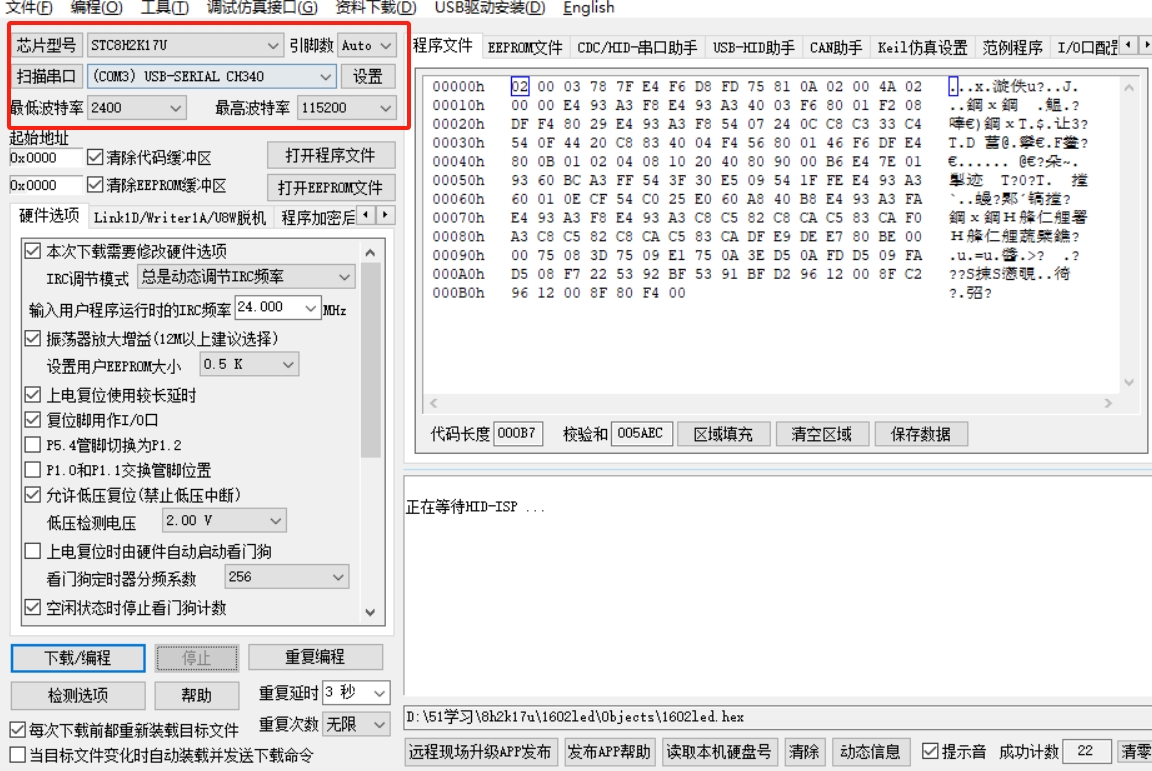Open the 重复延时 3 秒 dropdown

pos(356,692)
